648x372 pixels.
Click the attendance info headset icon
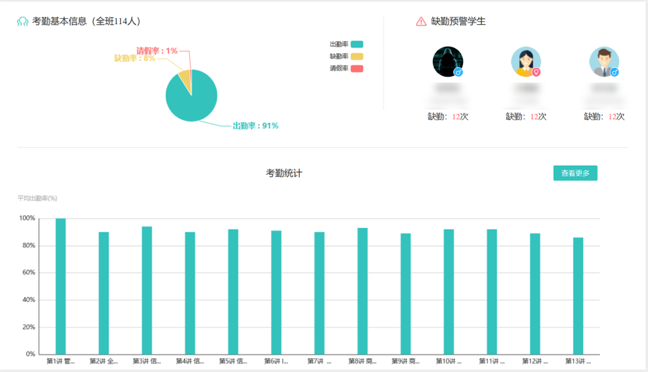22,21
